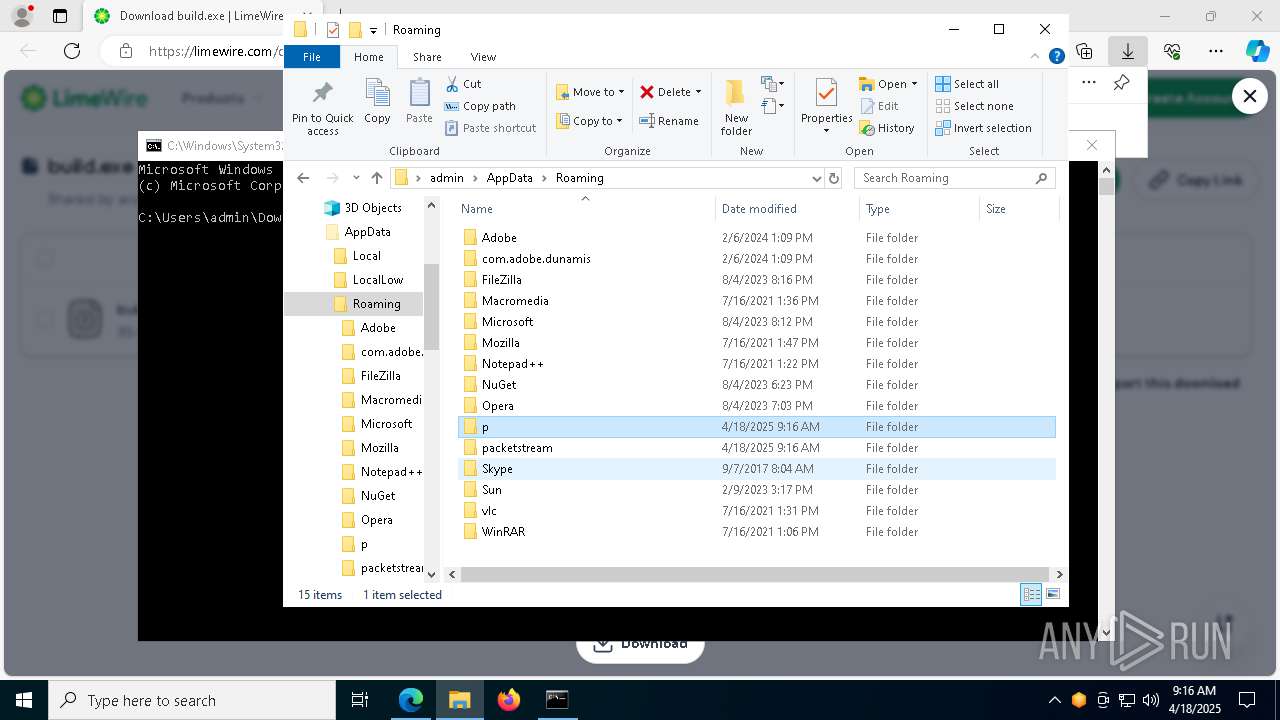The height and width of the screenshot is (720, 1280).
Task: Click Select all in ribbon
Action: click(x=967, y=84)
